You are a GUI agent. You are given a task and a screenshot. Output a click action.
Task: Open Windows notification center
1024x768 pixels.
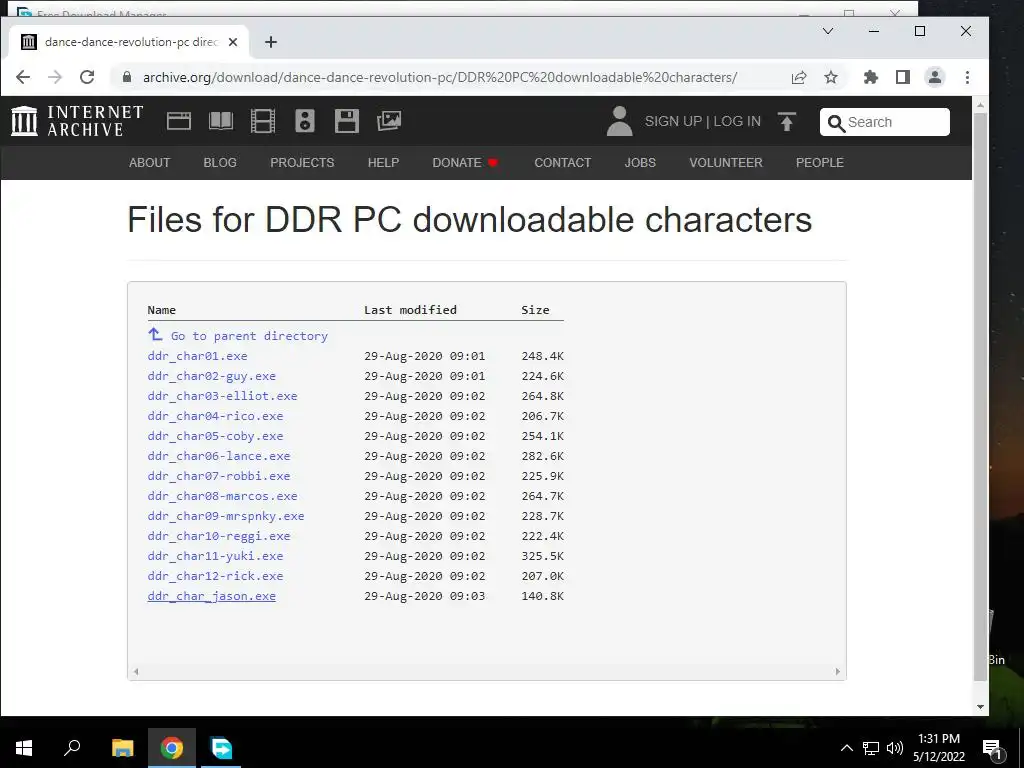993,748
